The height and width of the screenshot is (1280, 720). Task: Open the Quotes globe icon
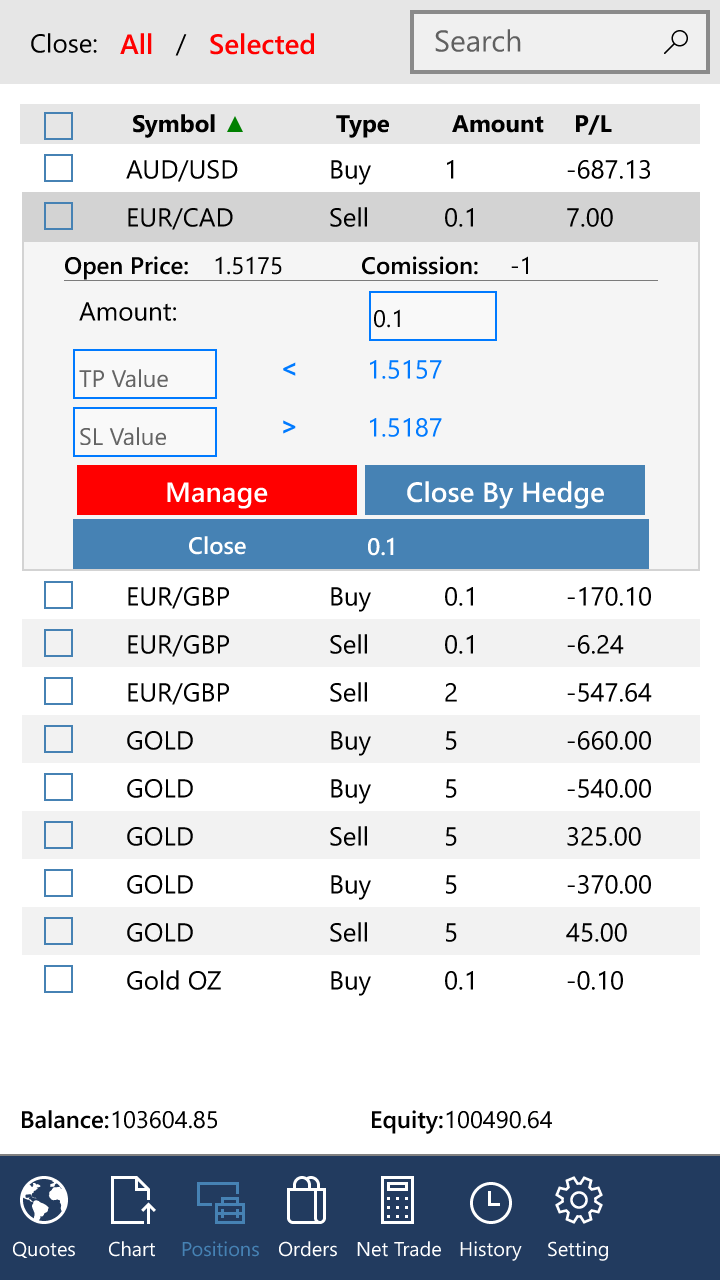(44, 1201)
